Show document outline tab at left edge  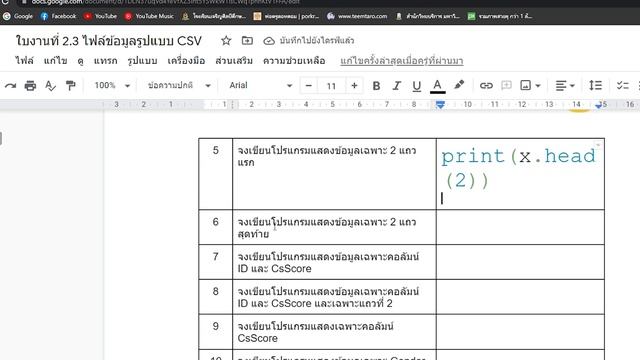pyautogui.click(x=1, y=138)
